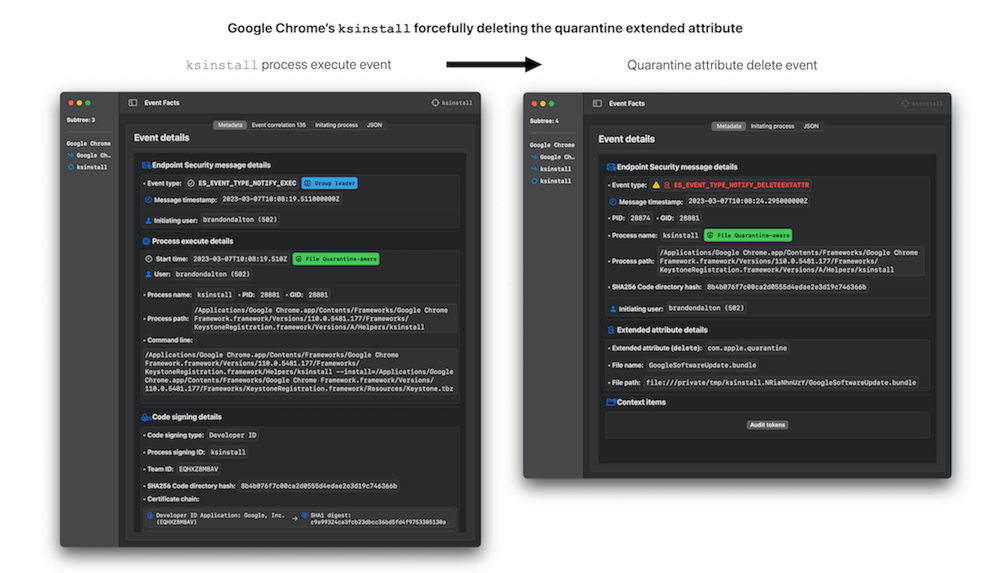Screen dimensions: 1000x573
Task: Click the blue icon beside Process execute details
Action: (146, 241)
